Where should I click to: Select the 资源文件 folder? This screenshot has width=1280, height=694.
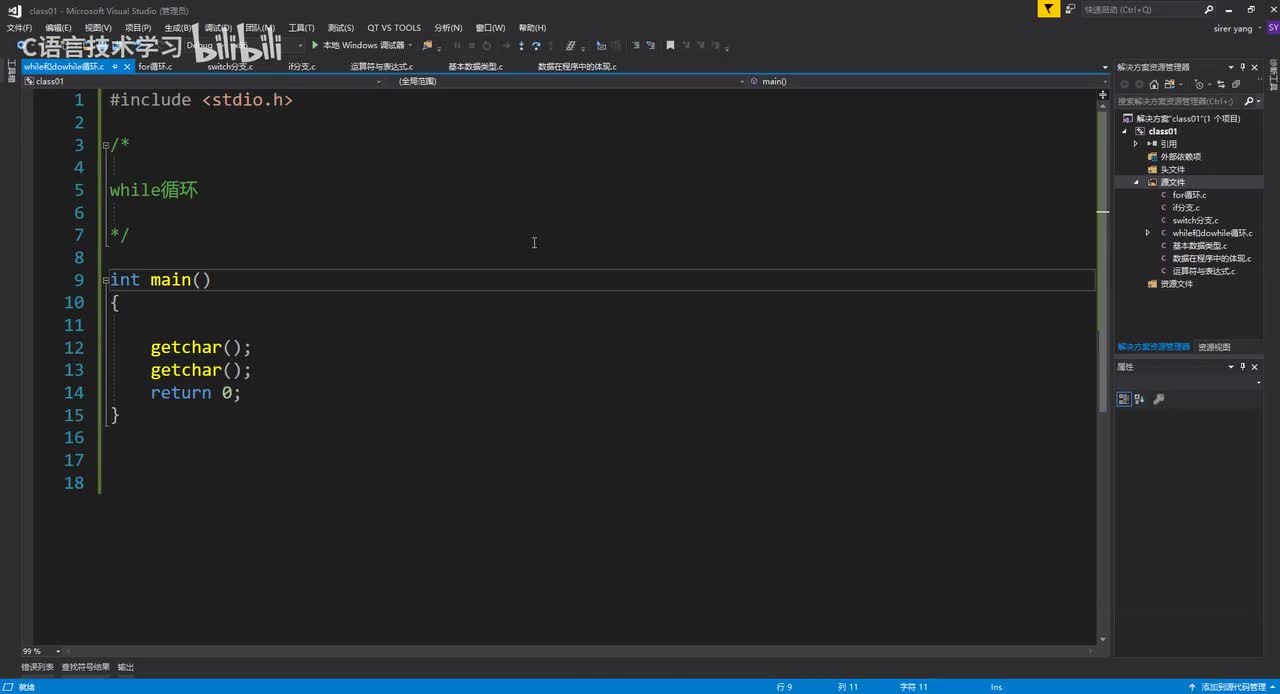pyautogui.click(x=1176, y=284)
